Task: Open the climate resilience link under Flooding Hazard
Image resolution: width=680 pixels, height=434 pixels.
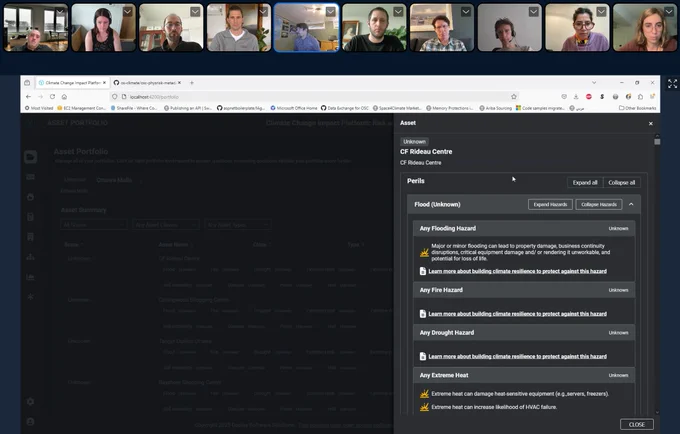Action: pyautogui.click(x=517, y=271)
